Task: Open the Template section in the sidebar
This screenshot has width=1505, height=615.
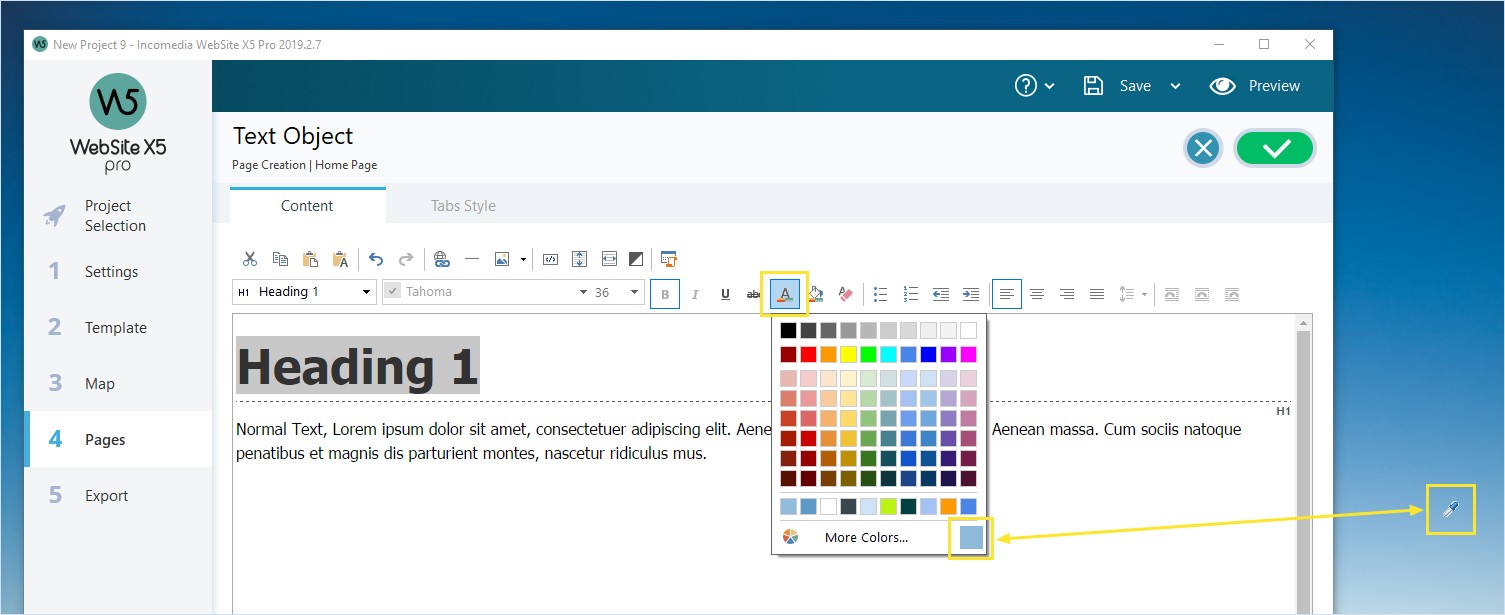Action: tap(115, 327)
